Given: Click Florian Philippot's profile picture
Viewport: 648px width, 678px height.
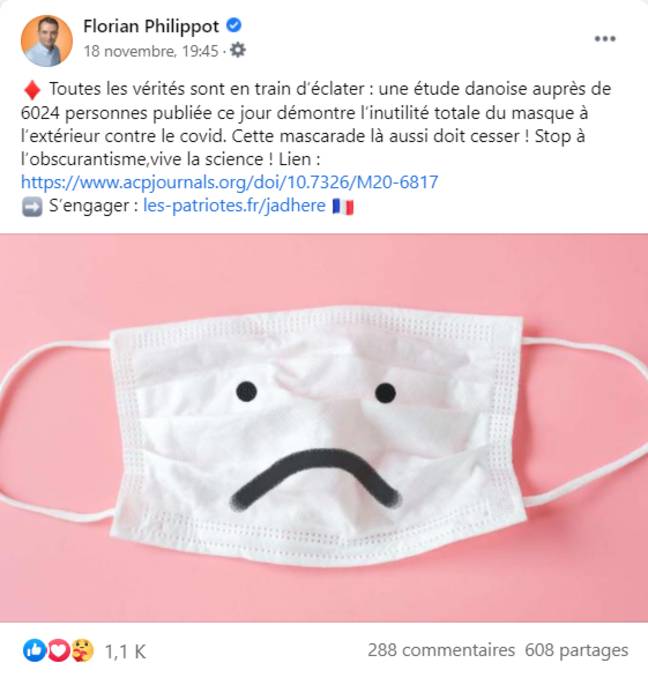Looking at the screenshot, I should tap(46, 40).
